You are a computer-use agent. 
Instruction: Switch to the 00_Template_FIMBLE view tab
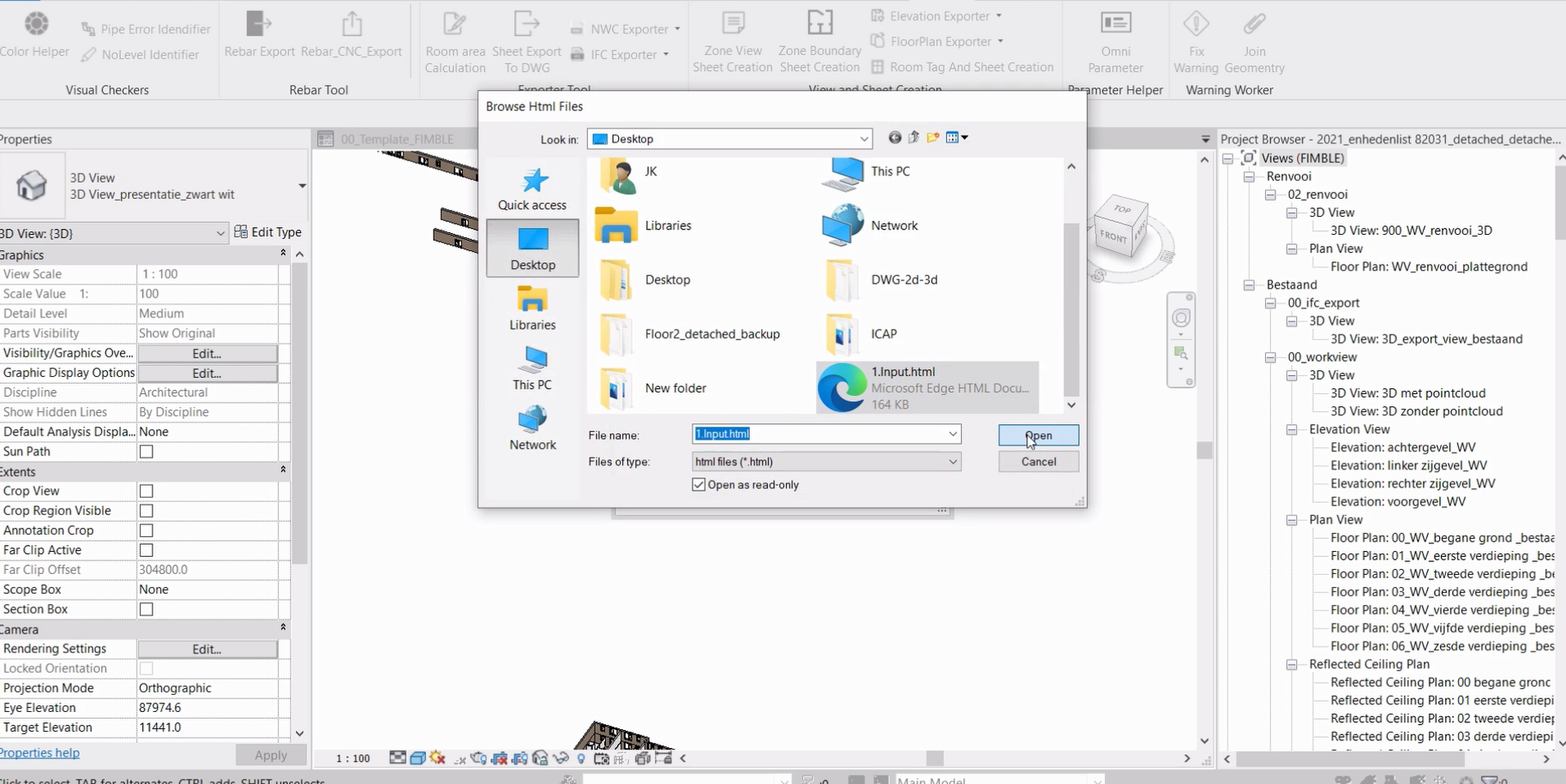point(397,139)
